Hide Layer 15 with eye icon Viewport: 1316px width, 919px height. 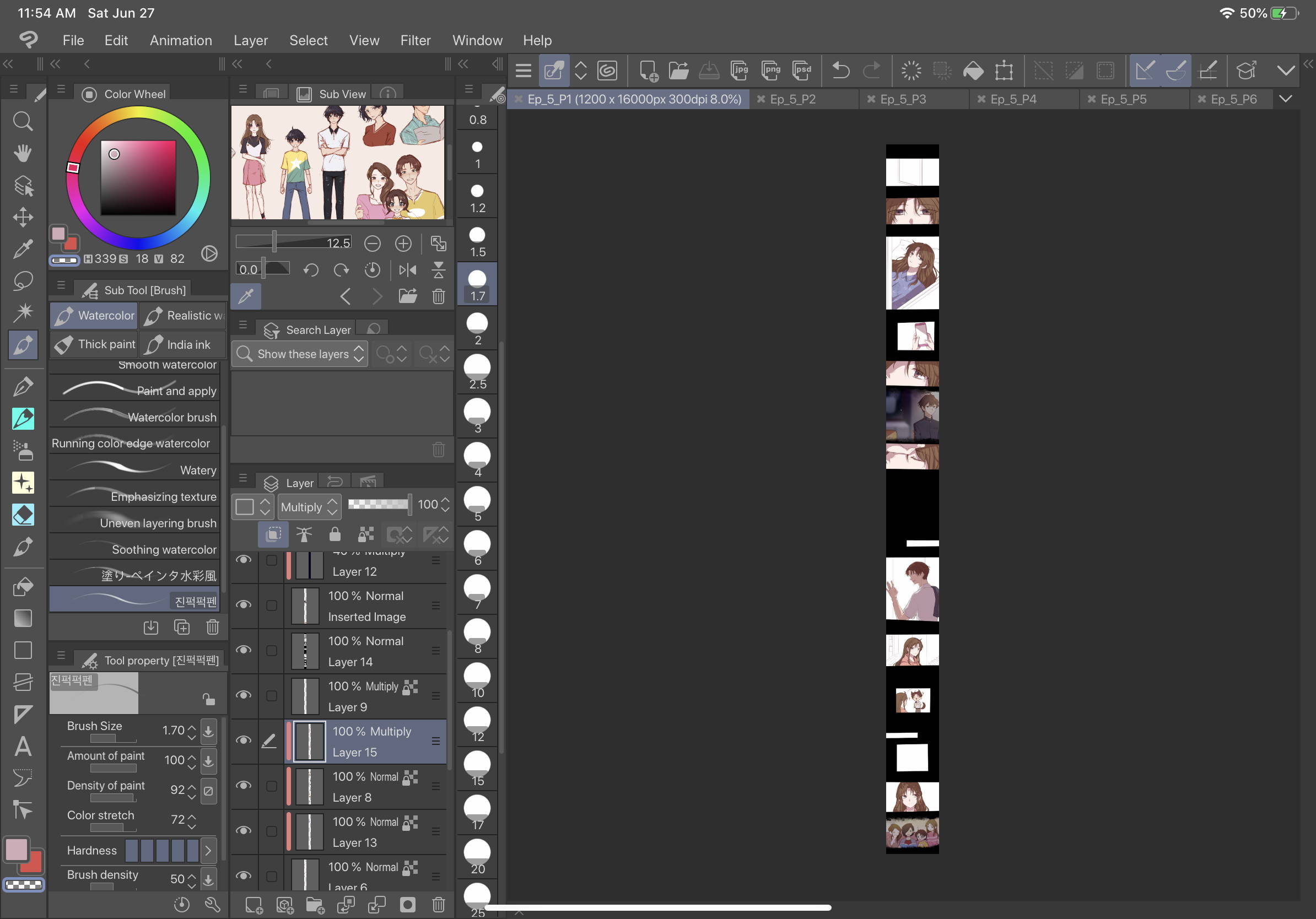pos(244,740)
